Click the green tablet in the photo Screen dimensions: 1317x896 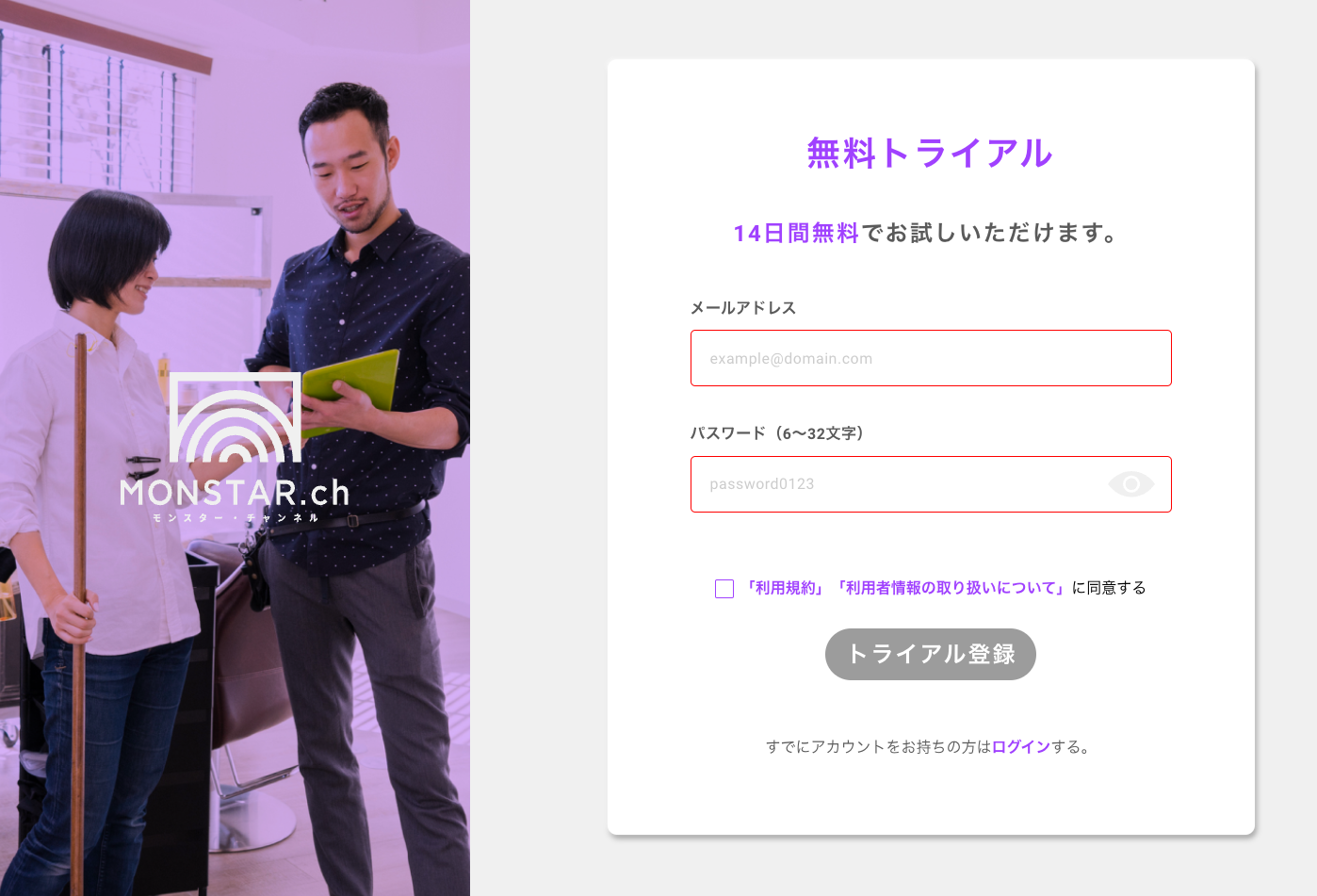(x=350, y=389)
